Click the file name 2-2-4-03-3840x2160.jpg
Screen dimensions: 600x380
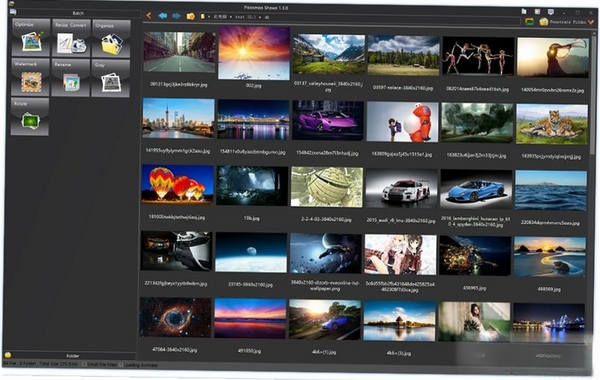pos(326,220)
